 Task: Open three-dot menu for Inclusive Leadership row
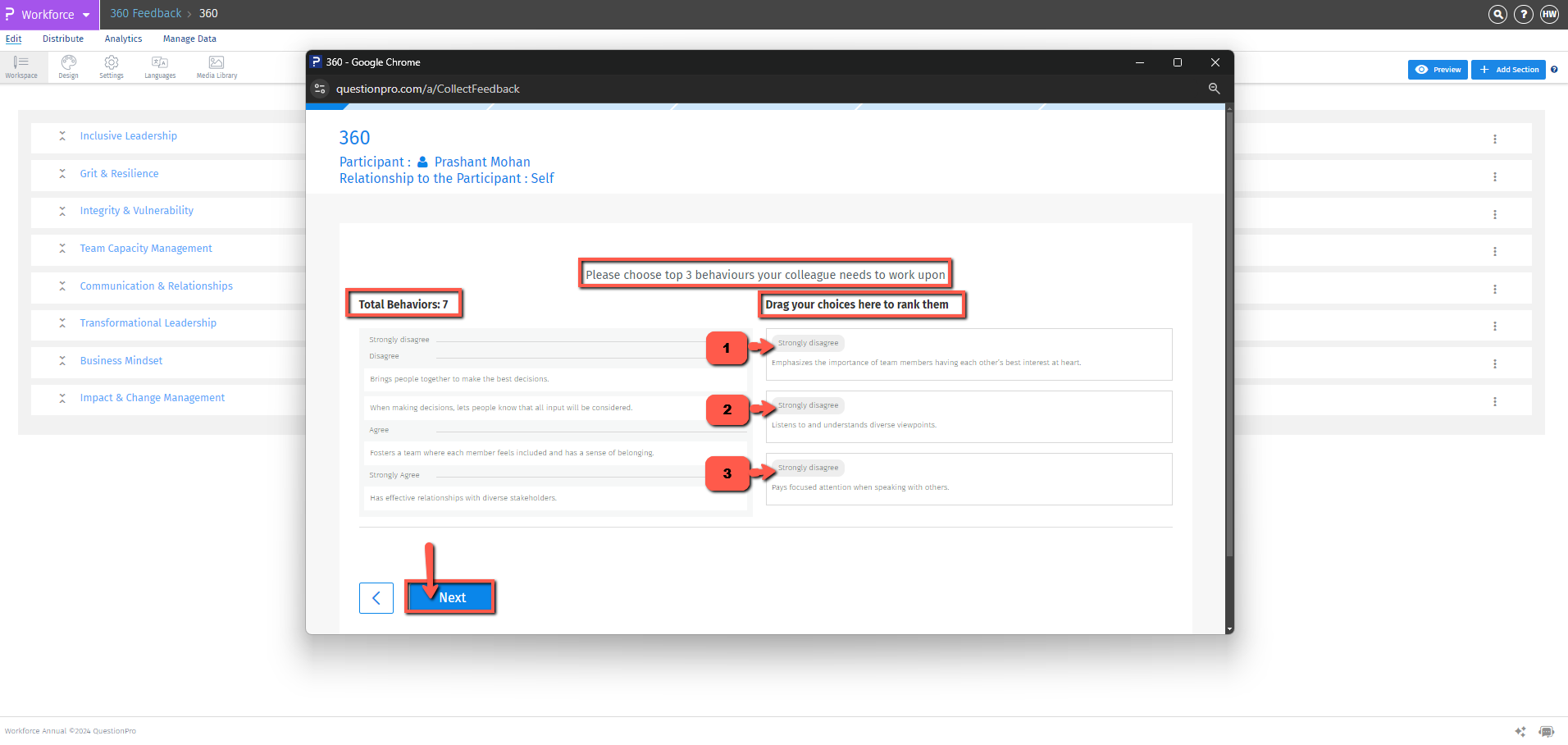coord(1495,139)
